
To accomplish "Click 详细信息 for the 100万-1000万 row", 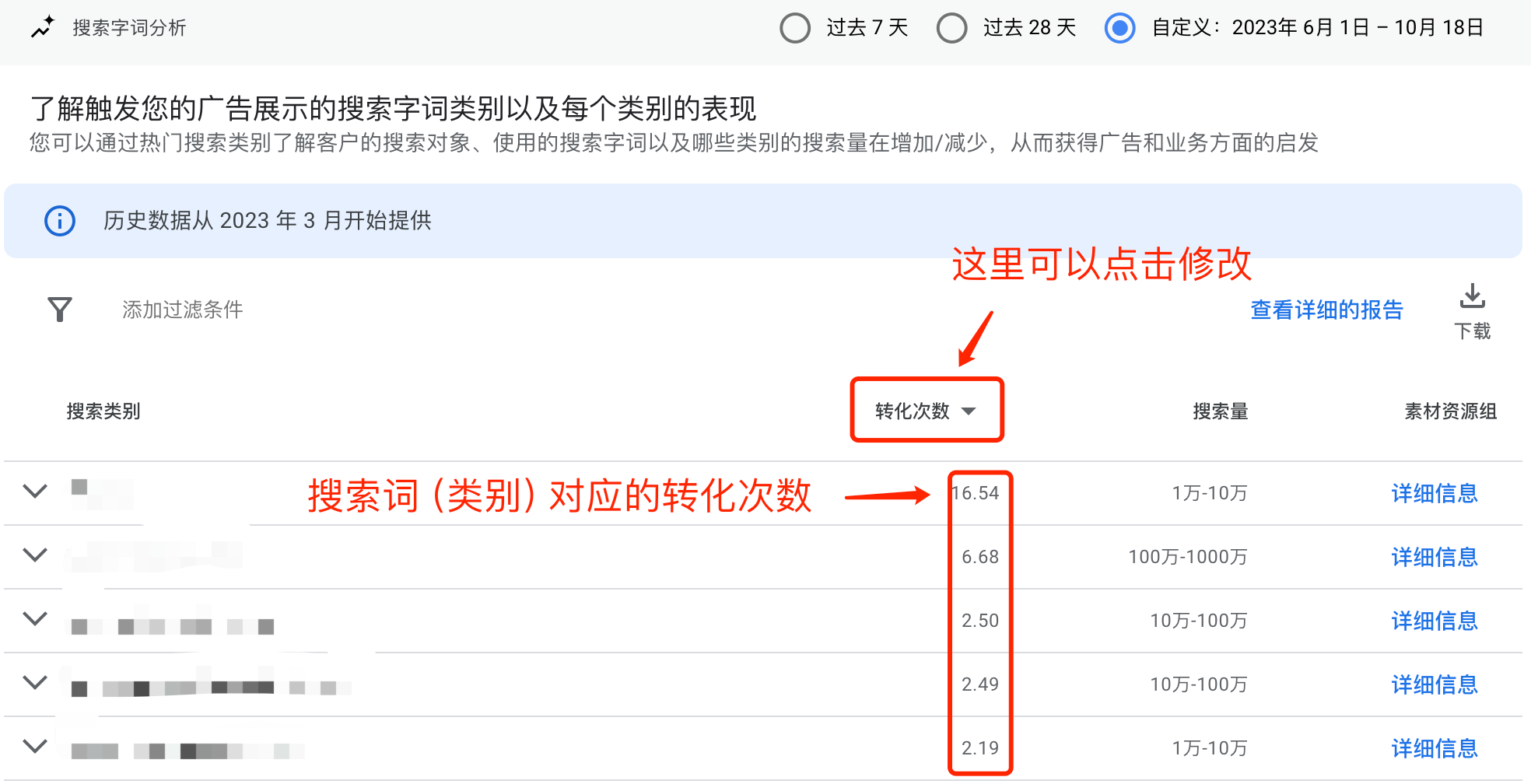I will tap(1434, 557).
